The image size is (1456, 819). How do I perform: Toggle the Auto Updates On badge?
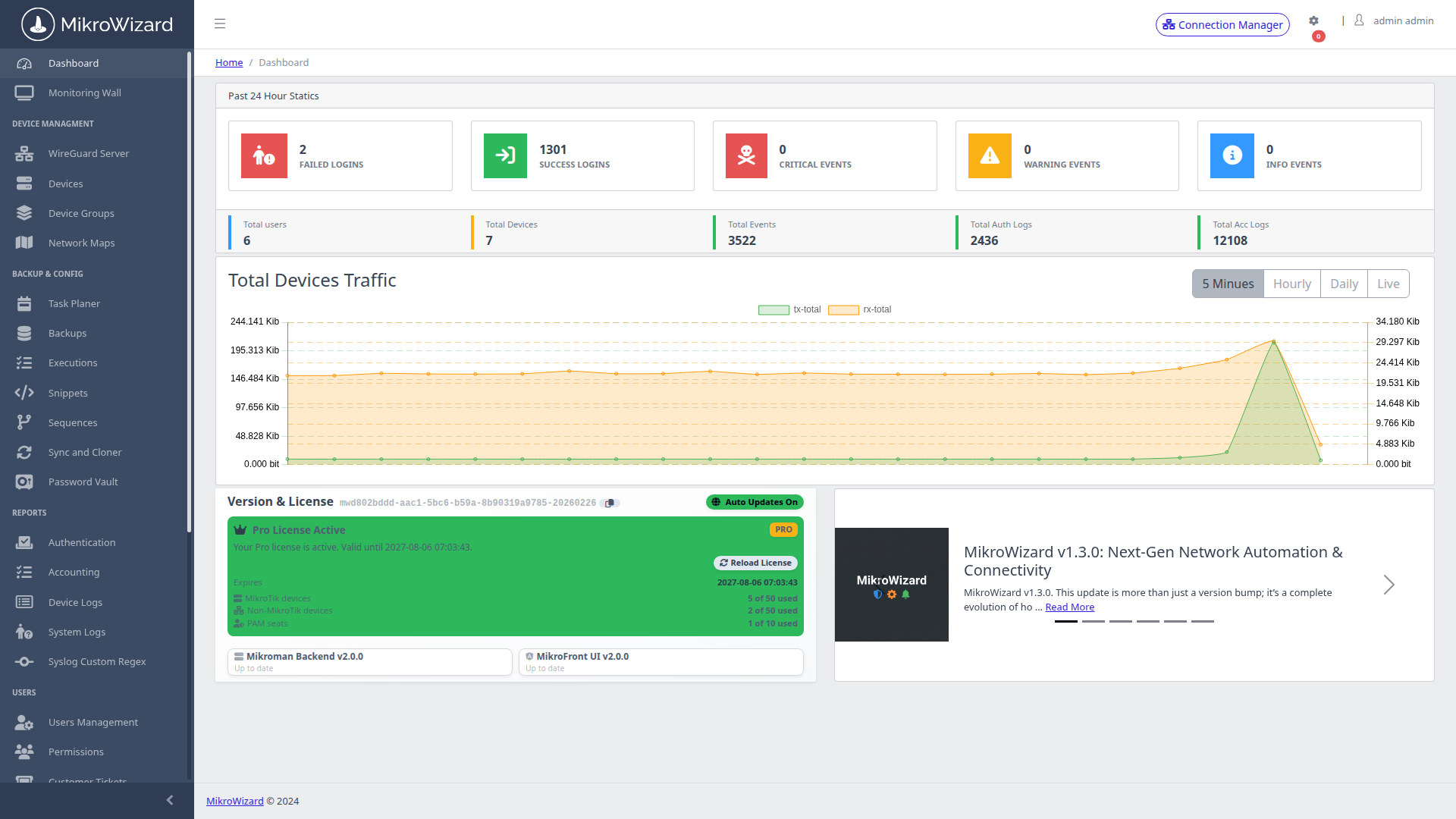coord(755,502)
